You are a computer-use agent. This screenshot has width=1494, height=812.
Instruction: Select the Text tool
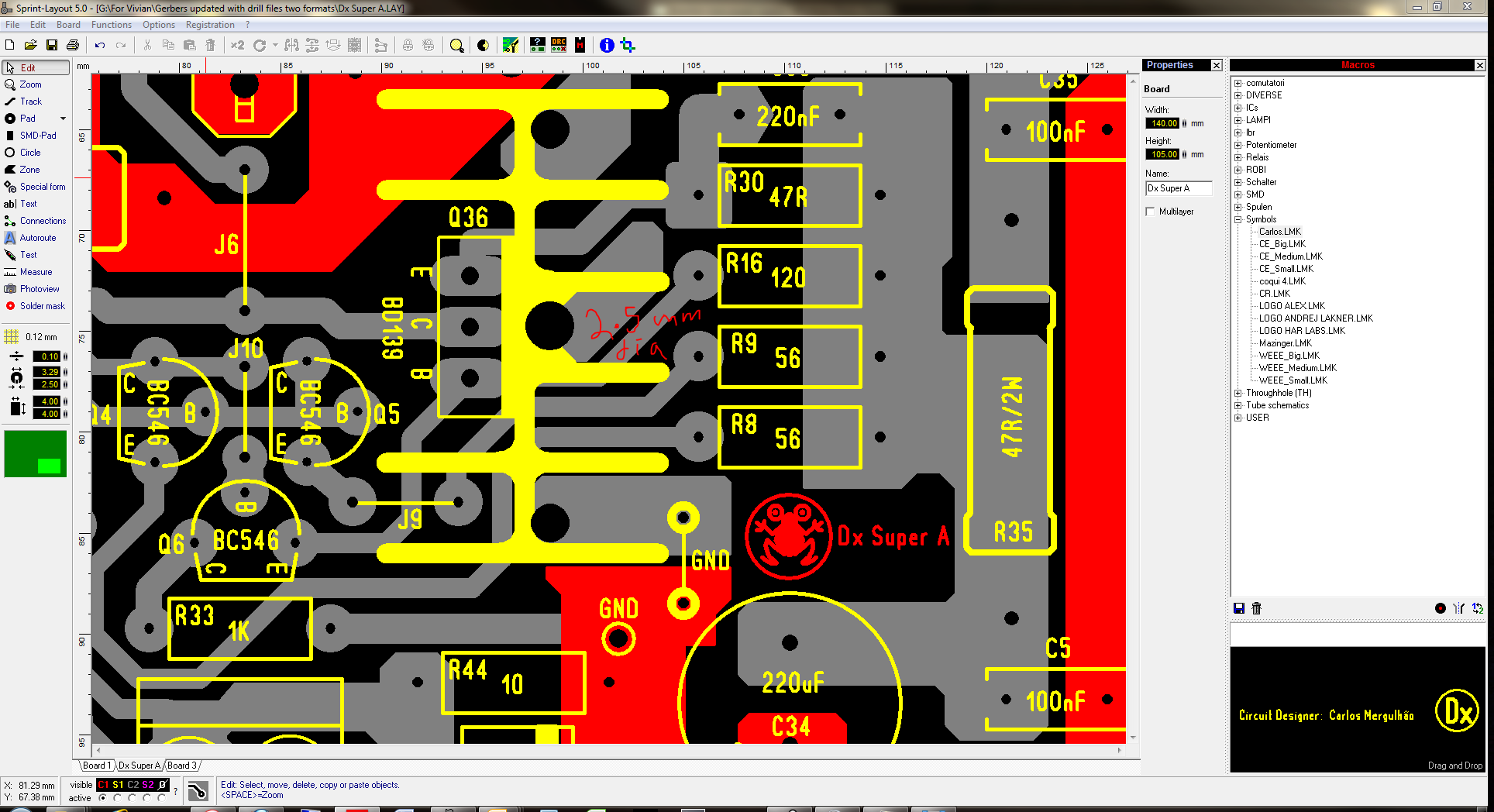click(x=36, y=204)
